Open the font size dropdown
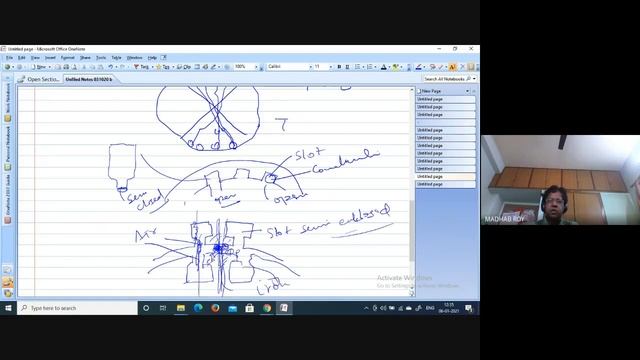The image size is (640, 360). tap(330, 67)
